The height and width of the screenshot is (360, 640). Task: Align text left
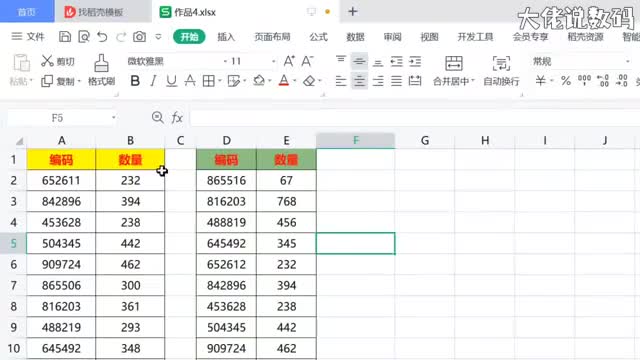point(341,81)
